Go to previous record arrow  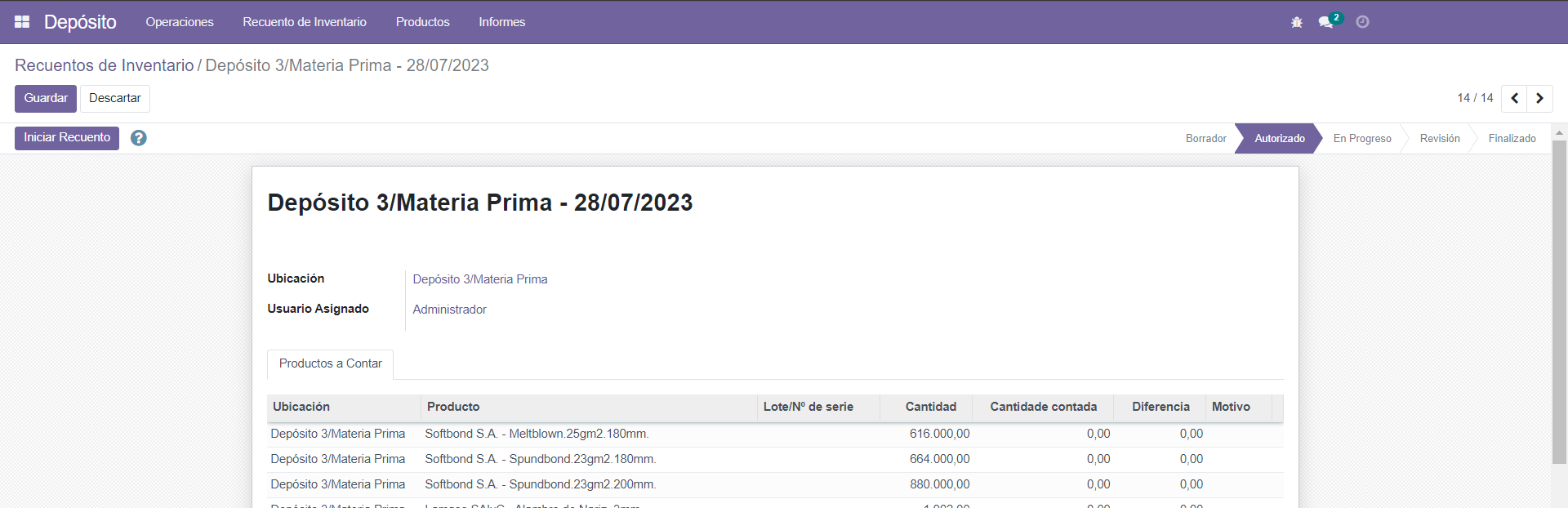(1514, 98)
